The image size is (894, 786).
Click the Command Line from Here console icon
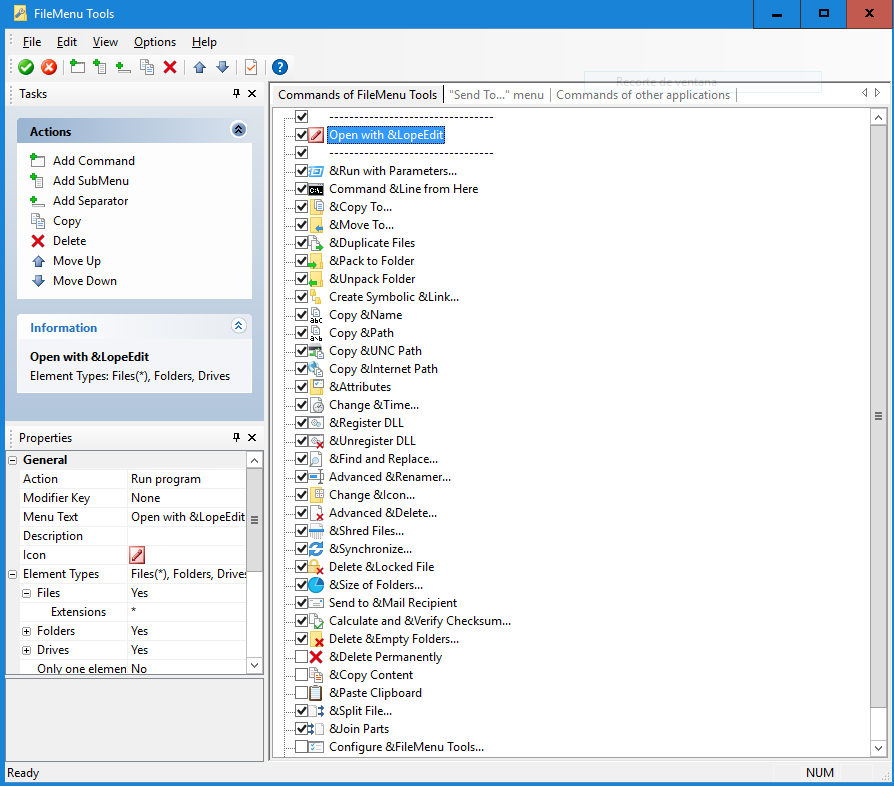[x=316, y=189]
